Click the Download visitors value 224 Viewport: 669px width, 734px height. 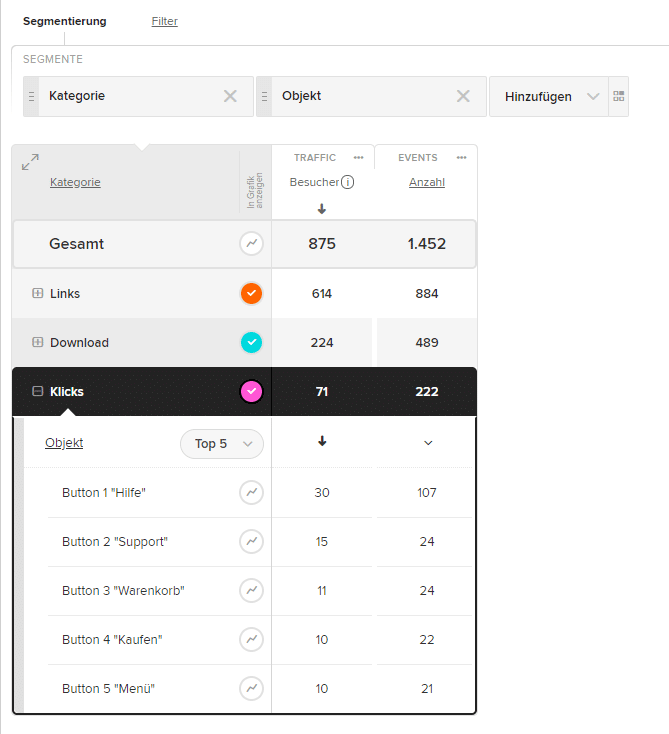[x=322, y=343]
